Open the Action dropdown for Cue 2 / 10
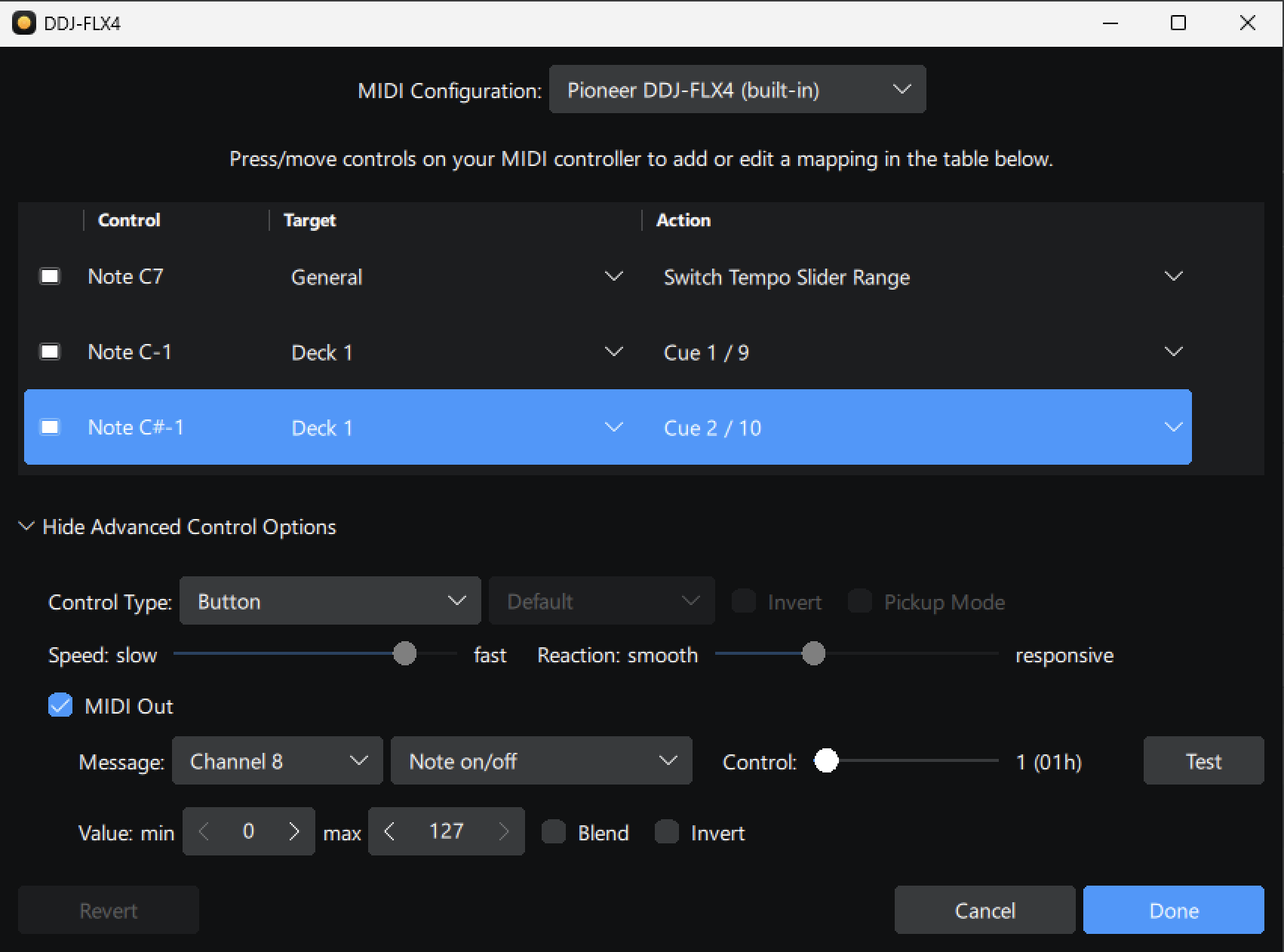1284x952 pixels. coord(1172,427)
